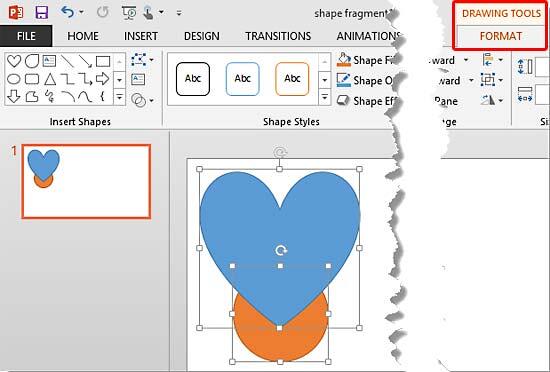
Task: Open Customize Quick Access Toolbar menu
Action: (179, 13)
